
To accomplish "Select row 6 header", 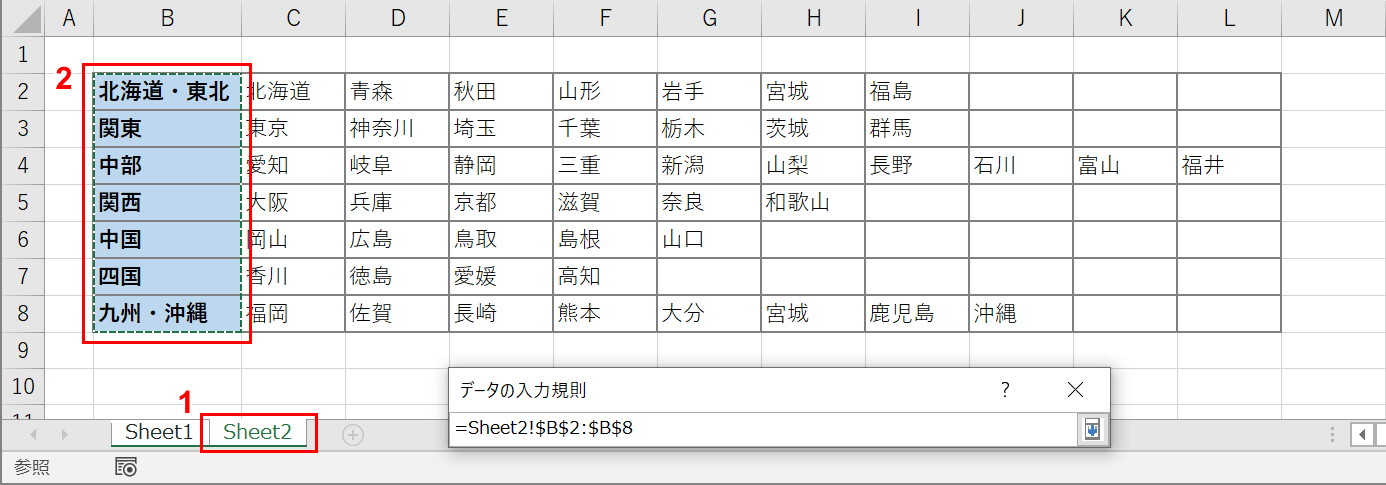I will click(x=22, y=239).
